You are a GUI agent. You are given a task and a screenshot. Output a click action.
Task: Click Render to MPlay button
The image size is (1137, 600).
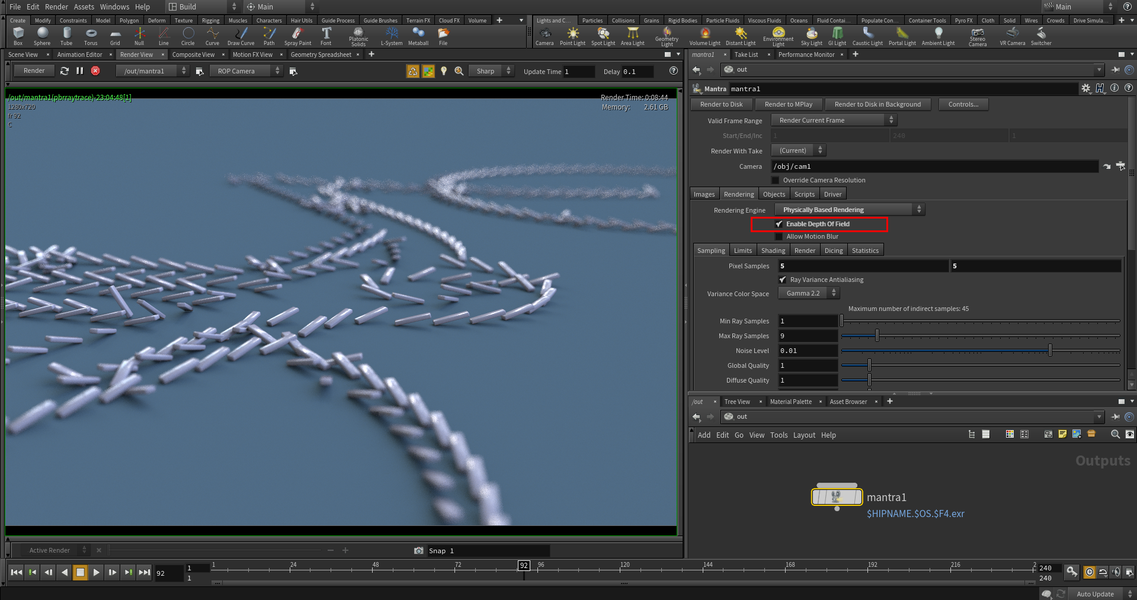(x=788, y=104)
